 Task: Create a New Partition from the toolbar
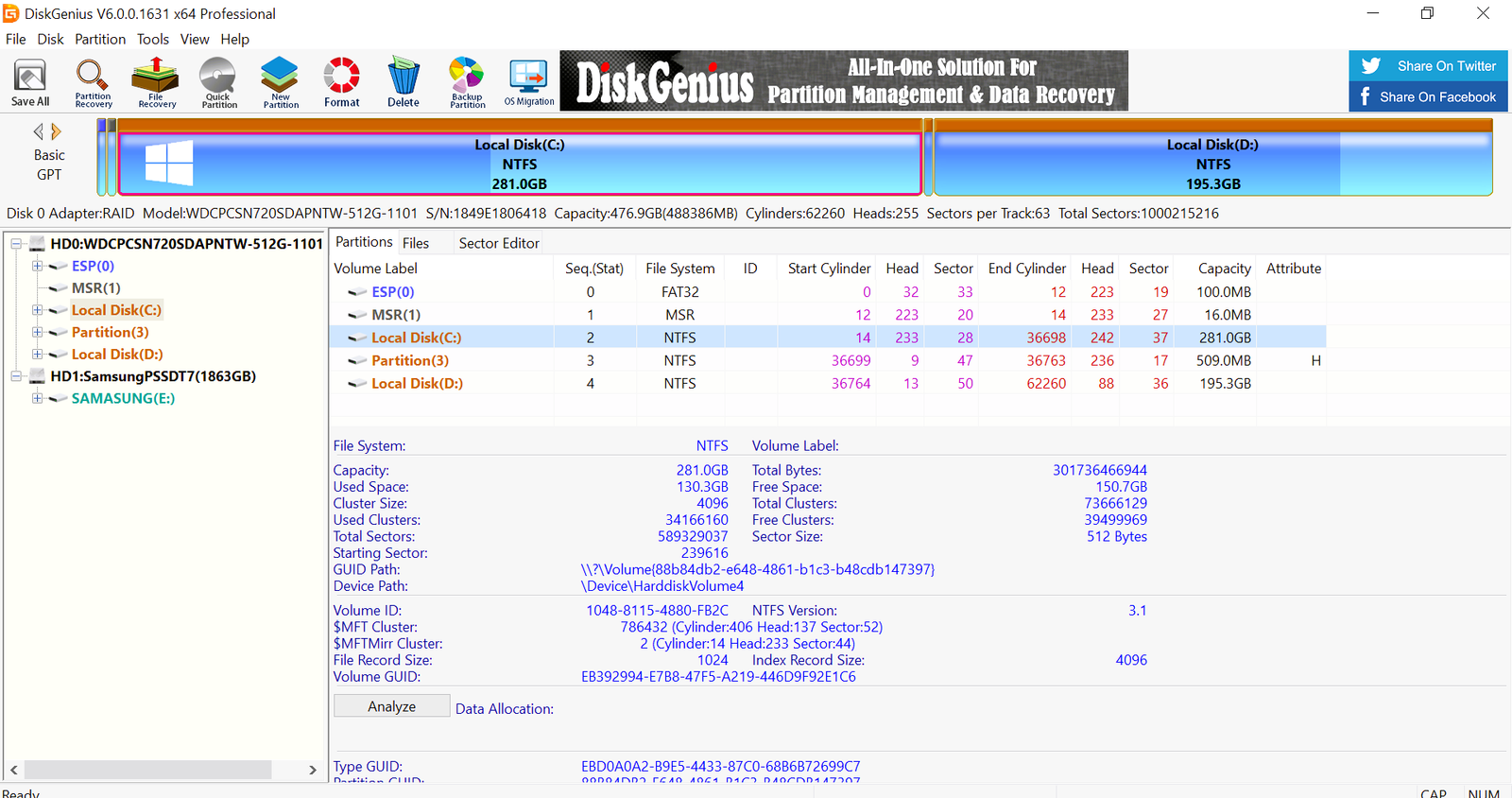(x=280, y=82)
